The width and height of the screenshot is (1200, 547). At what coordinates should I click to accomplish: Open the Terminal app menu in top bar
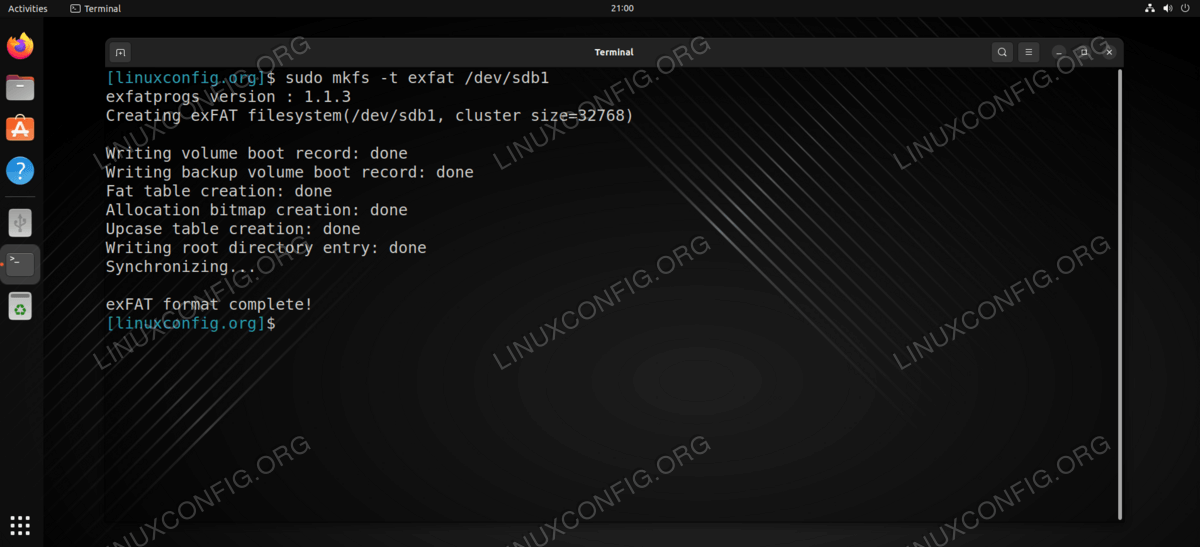[96, 8]
